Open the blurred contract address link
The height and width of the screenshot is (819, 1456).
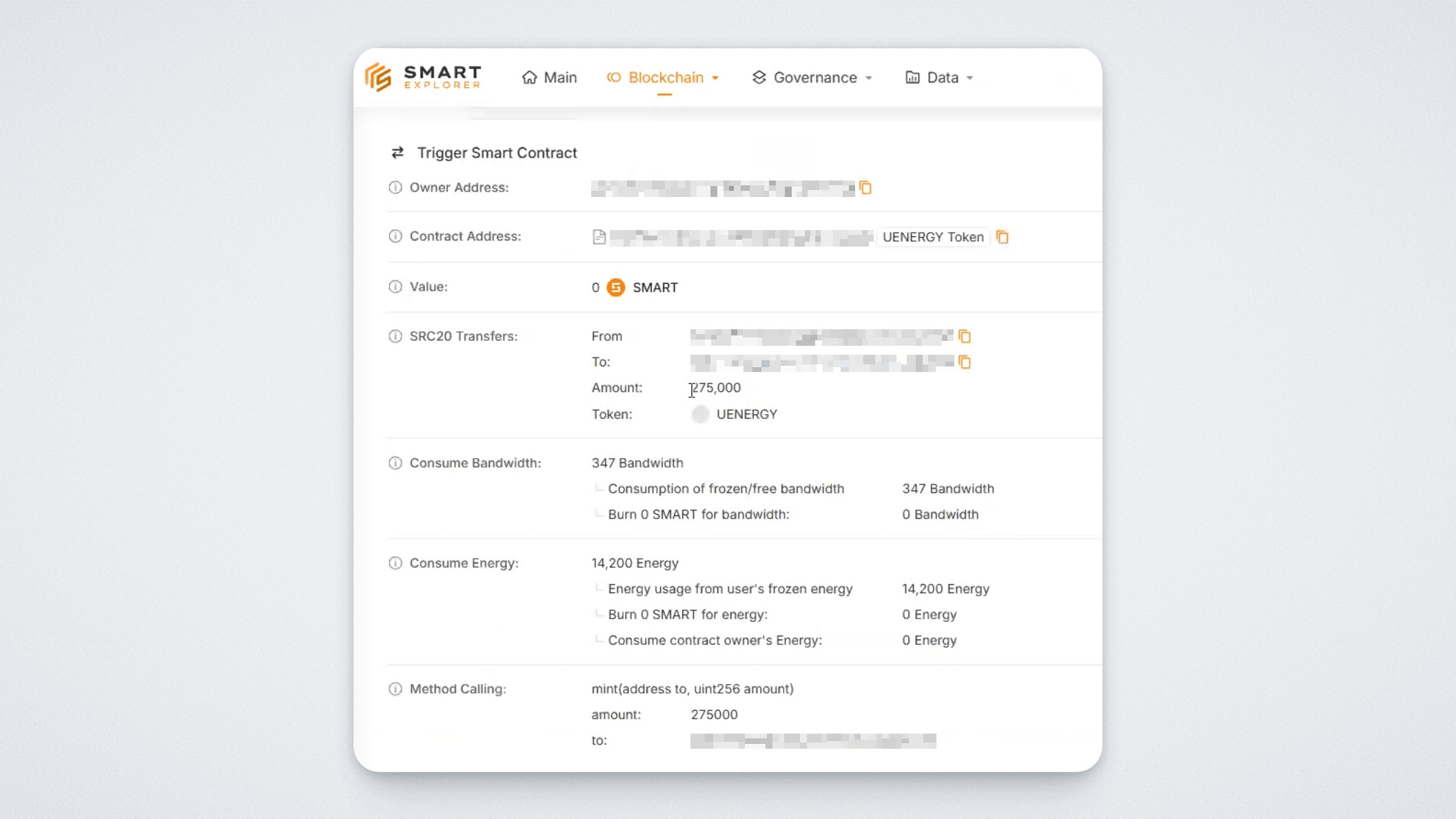point(741,238)
